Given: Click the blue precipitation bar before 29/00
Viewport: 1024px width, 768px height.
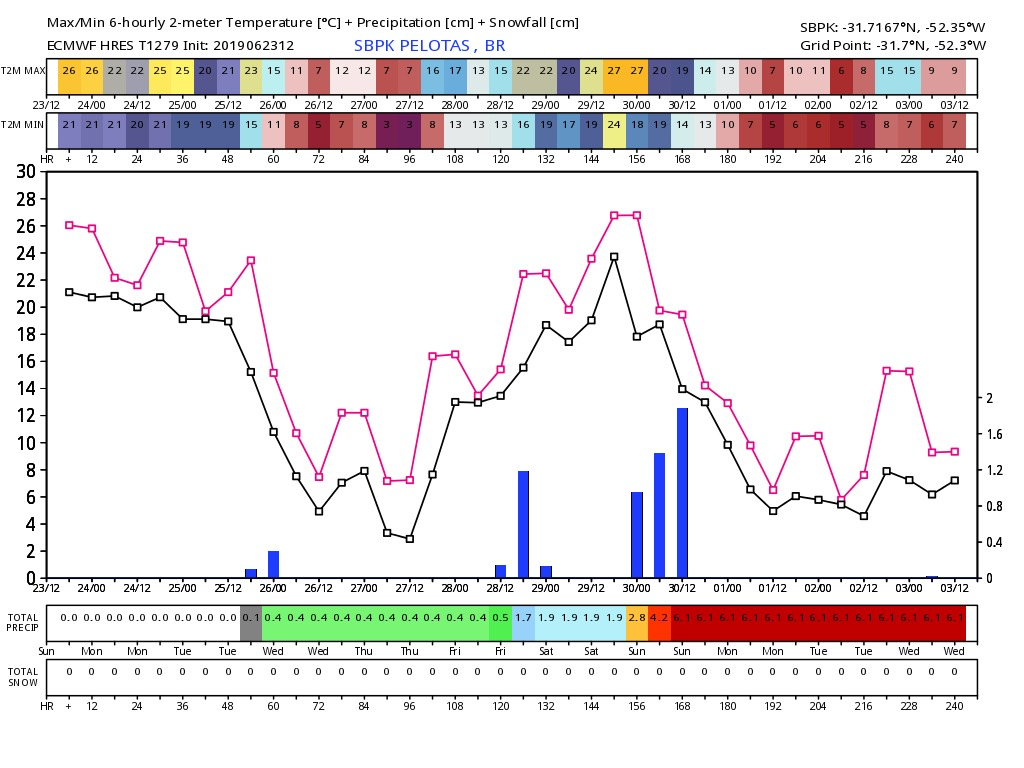Looking at the screenshot, I should click(523, 524).
